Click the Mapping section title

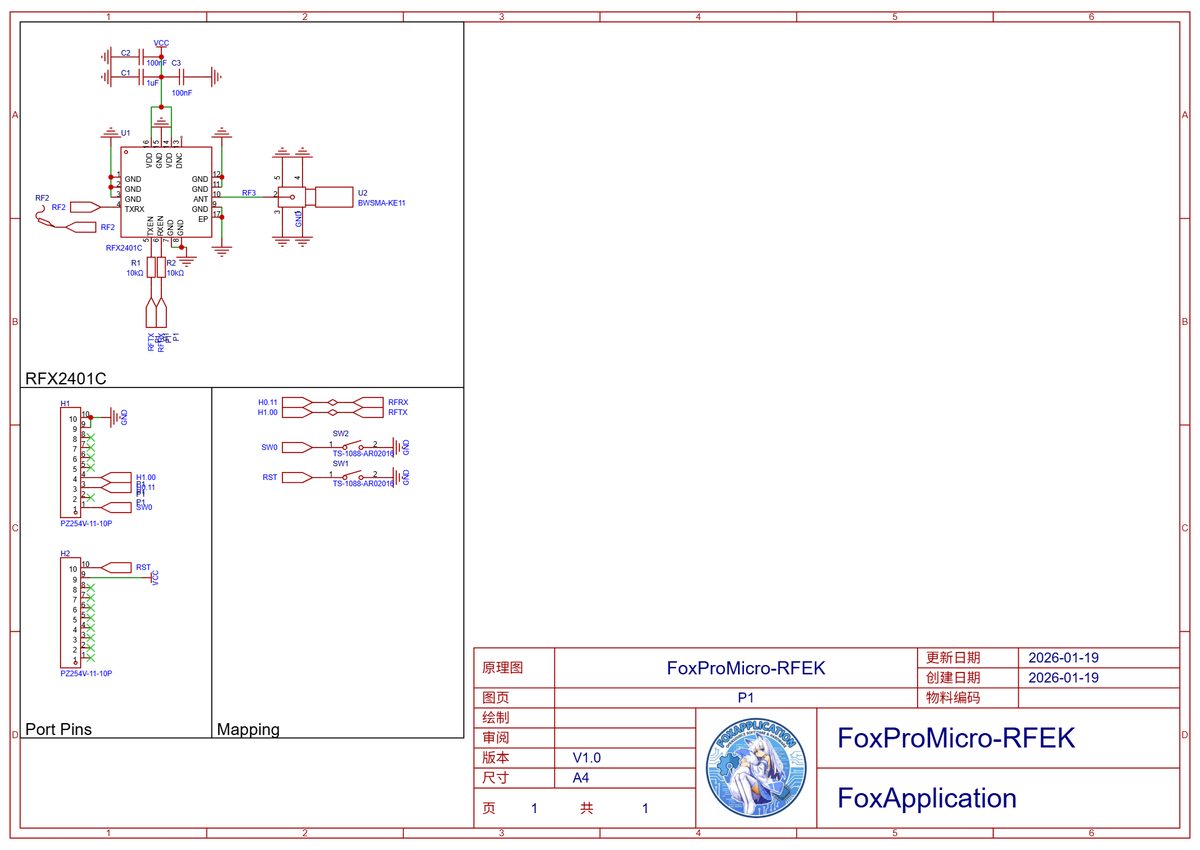[248, 730]
